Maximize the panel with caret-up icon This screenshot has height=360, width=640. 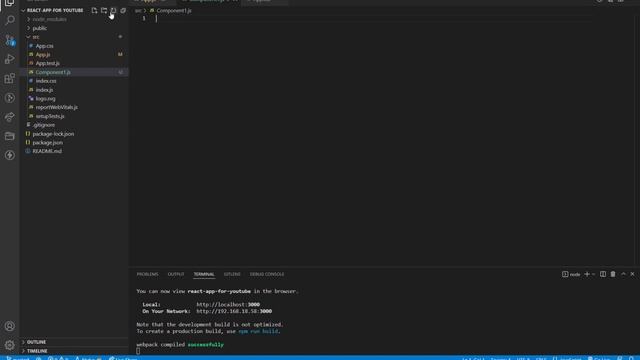click(623, 274)
